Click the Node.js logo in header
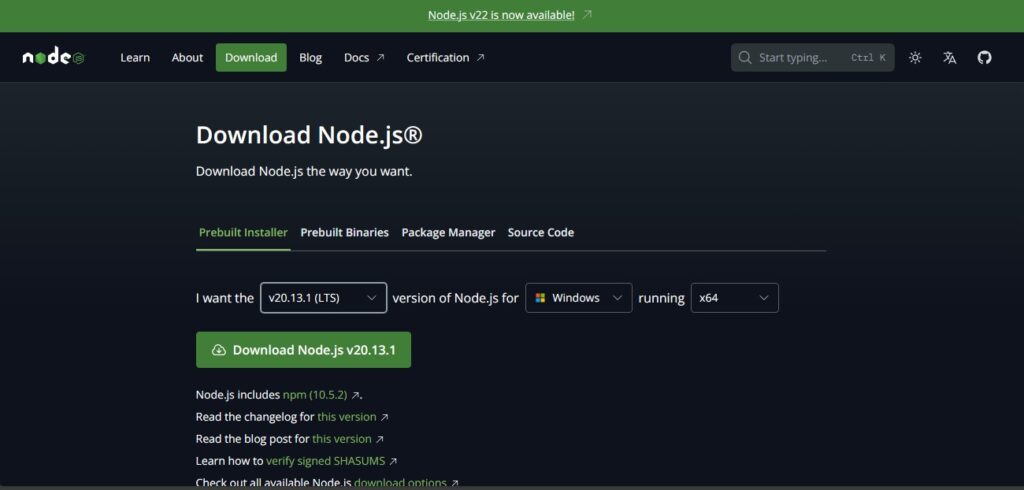The height and width of the screenshot is (490, 1024). click(x=54, y=57)
